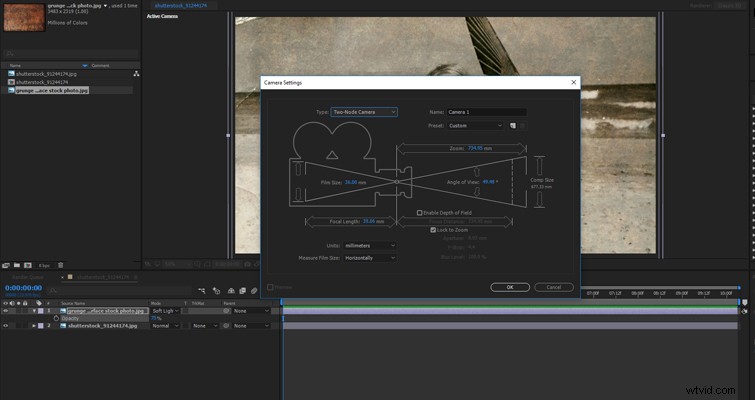
Task: Click the Focal Length value
Action: (x=369, y=221)
